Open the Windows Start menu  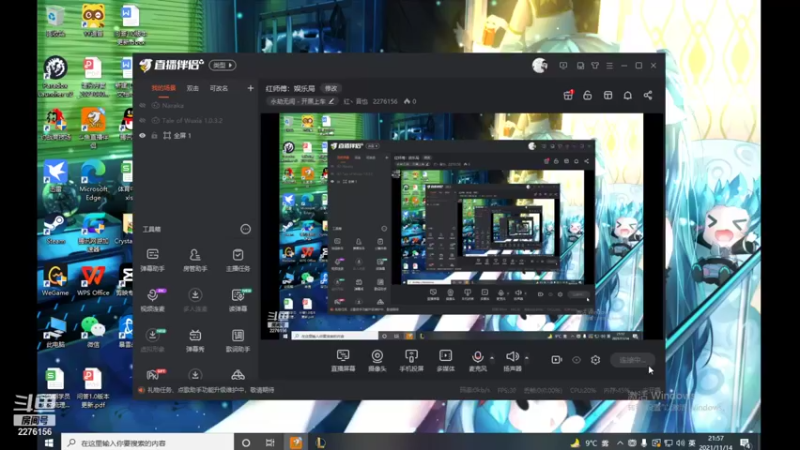point(49,443)
